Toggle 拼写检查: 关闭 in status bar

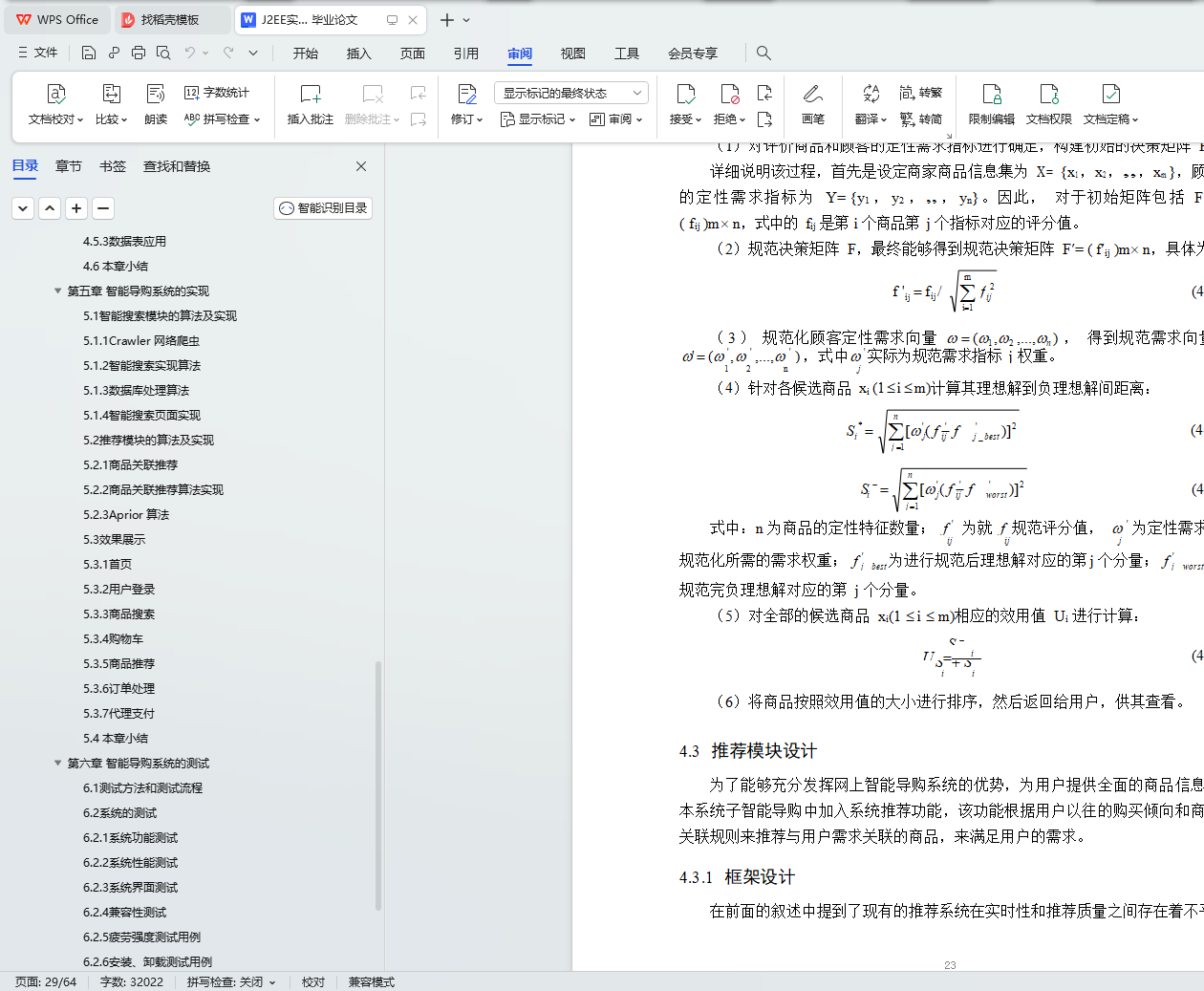230,981
